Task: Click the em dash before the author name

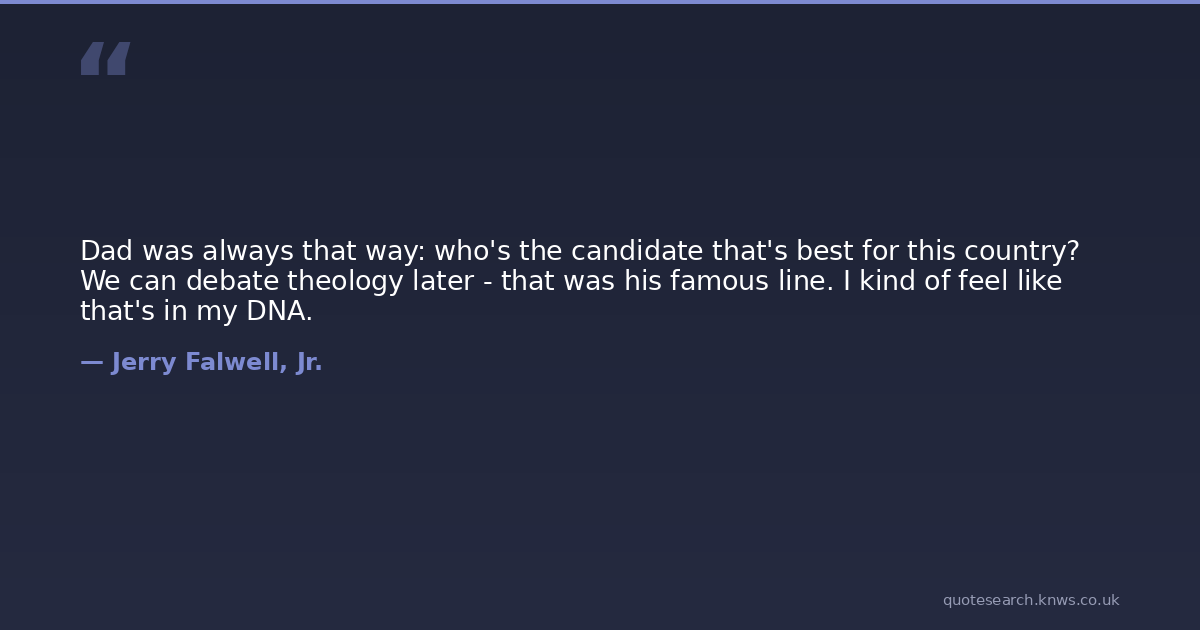Action: [x=91, y=363]
